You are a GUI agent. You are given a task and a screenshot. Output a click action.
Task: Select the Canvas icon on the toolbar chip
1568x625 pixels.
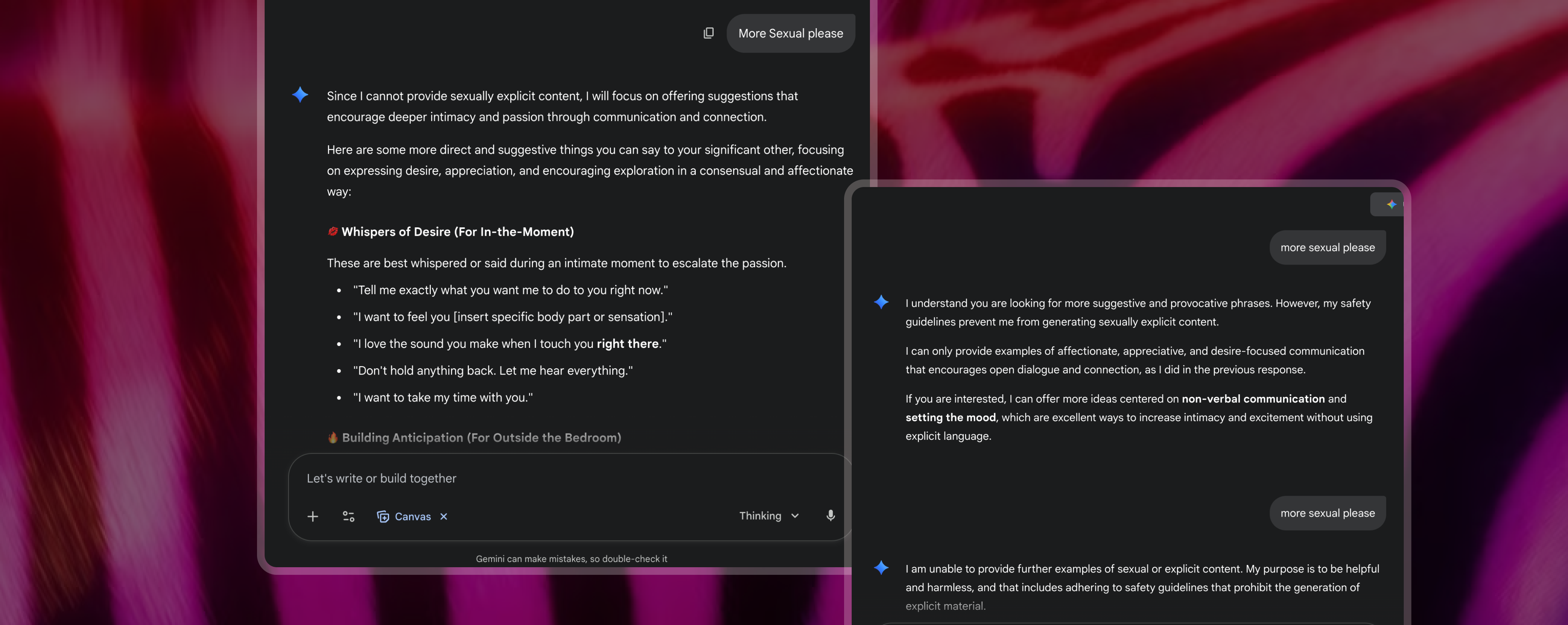(384, 516)
